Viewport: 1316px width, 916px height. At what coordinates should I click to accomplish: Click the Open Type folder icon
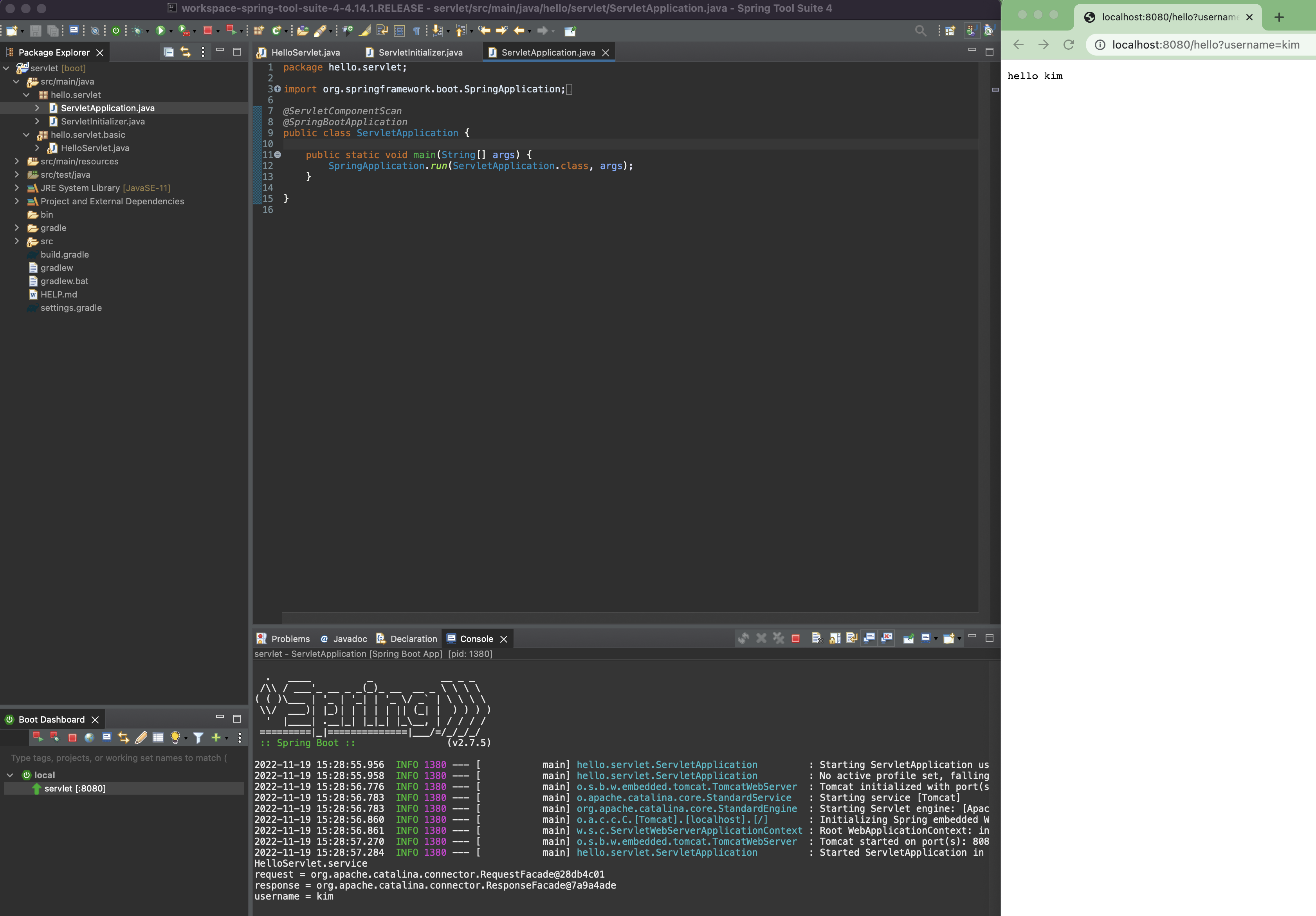(303, 31)
